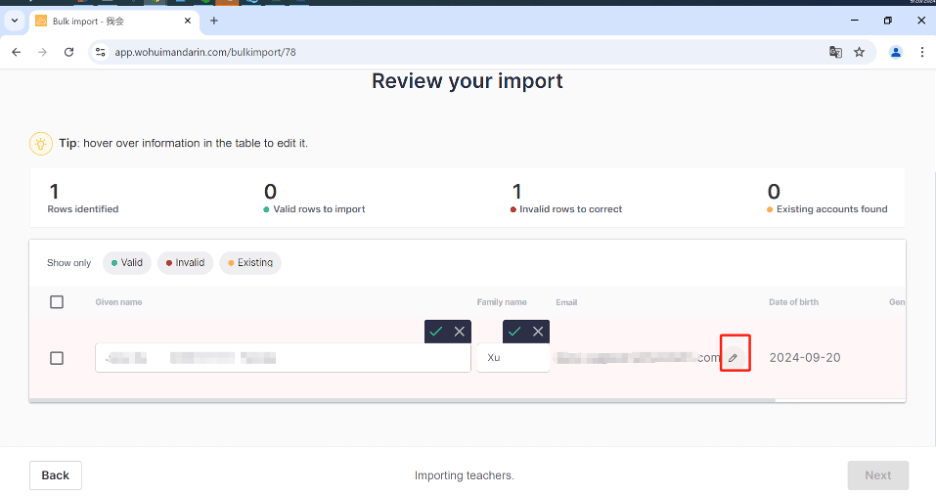Open the translate page icon
This screenshot has width=936, height=496.
835,52
